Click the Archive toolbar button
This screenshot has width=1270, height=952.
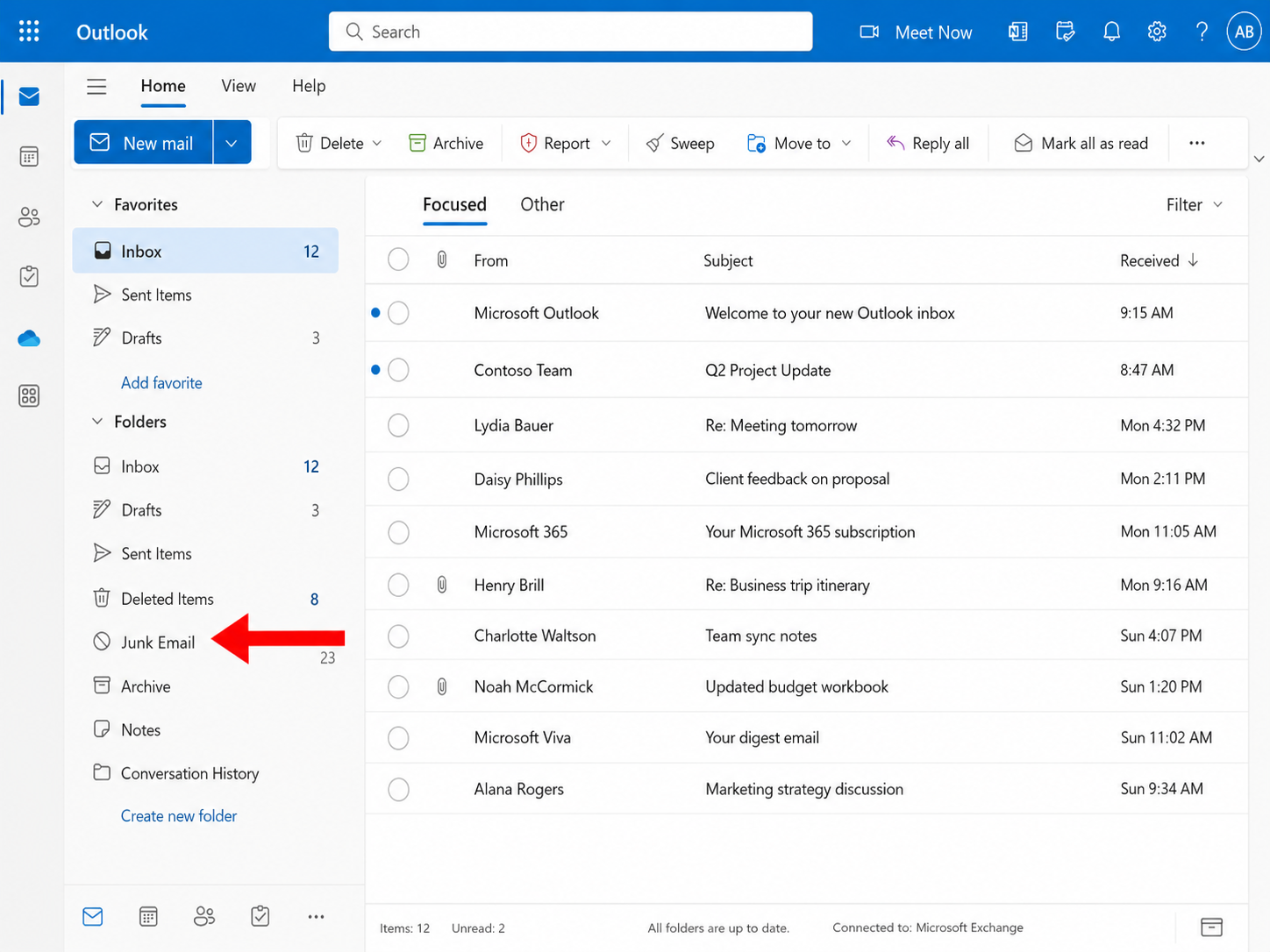pos(446,143)
